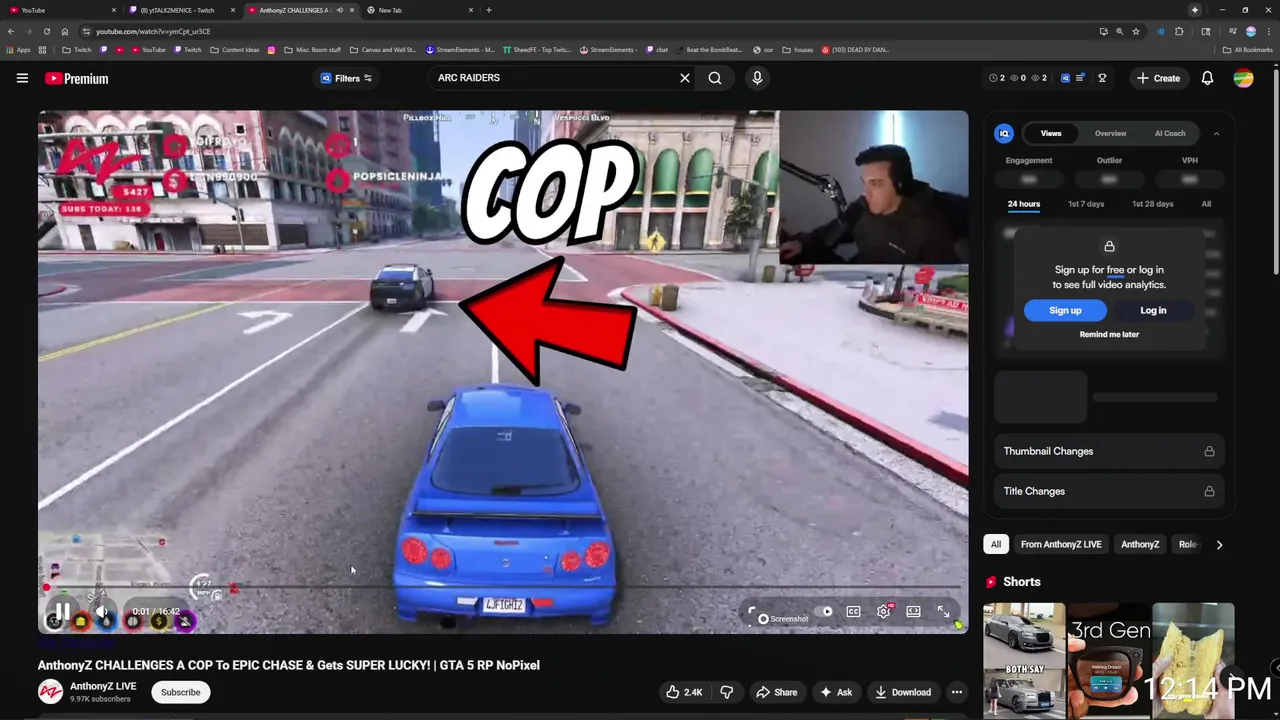
Task: Switch to the ytTALK2MENICE Twitch tab
Action: [184, 10]
